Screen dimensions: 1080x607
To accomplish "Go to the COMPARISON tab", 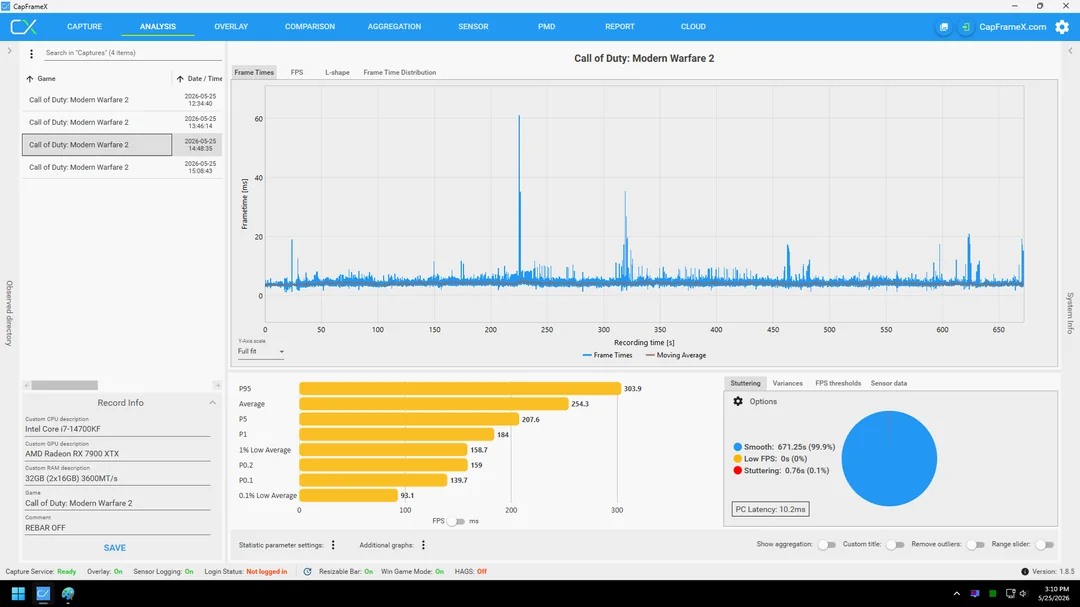I will 310,27.
